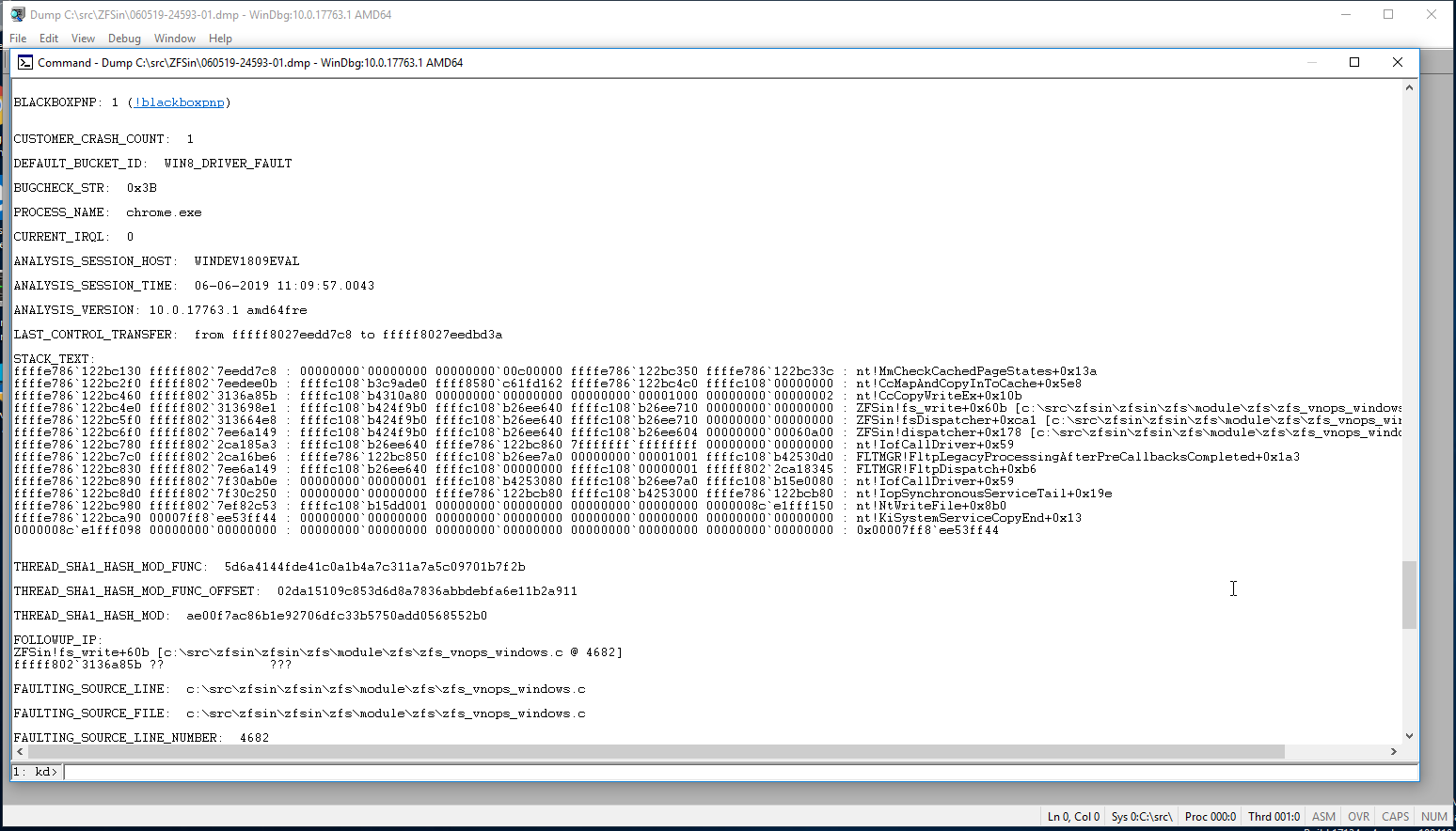Click the nt!NtWriteFile+0x8b0 stack frame
Viewport: 1456px width, 831px height.
931,506
